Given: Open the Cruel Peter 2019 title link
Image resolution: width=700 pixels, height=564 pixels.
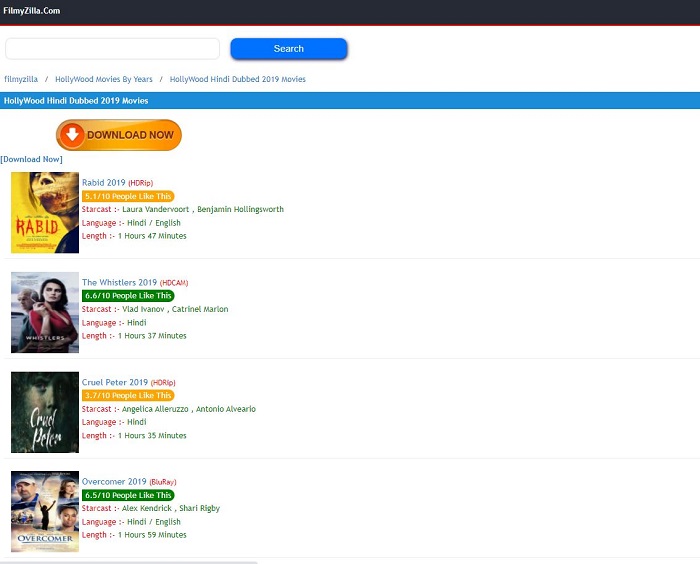Looking at the screenshot, I should tap(115, 383).
